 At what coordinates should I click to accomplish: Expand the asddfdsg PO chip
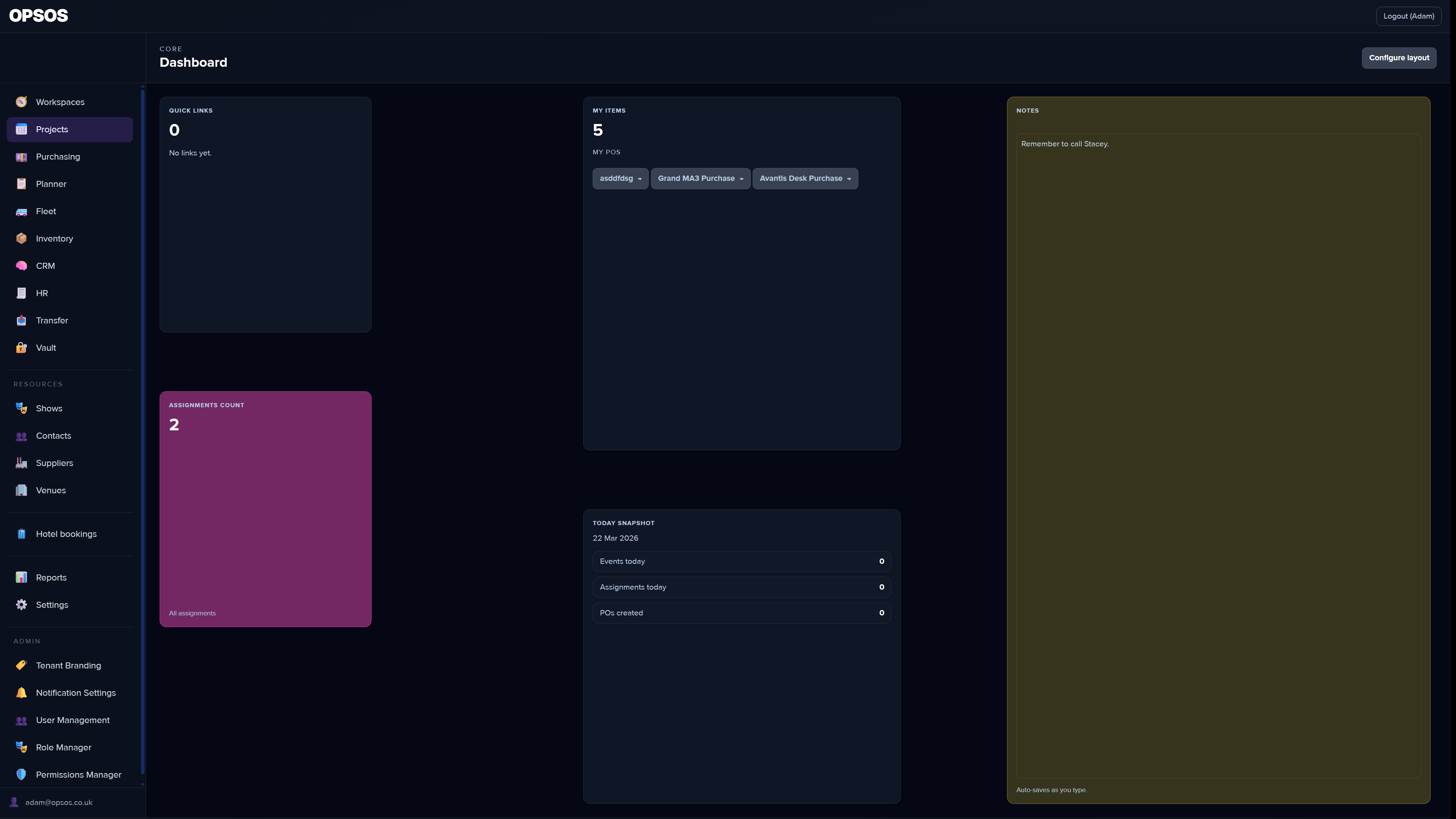620,178
